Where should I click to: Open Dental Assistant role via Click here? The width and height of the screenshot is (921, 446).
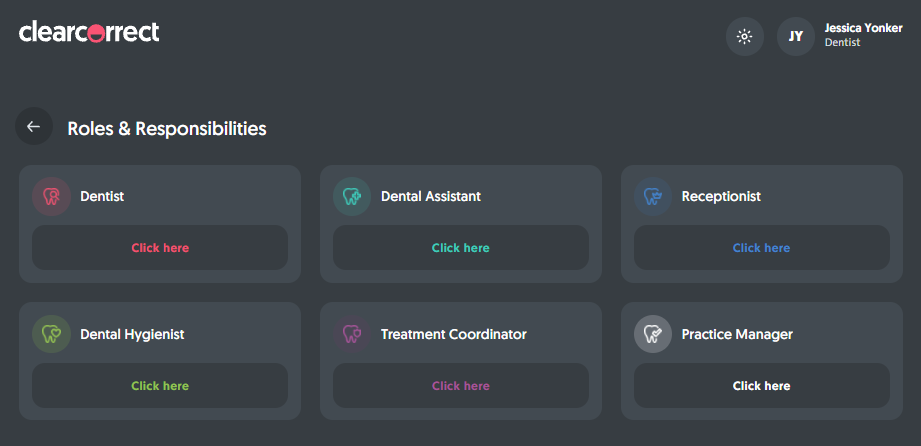[460, 247]
